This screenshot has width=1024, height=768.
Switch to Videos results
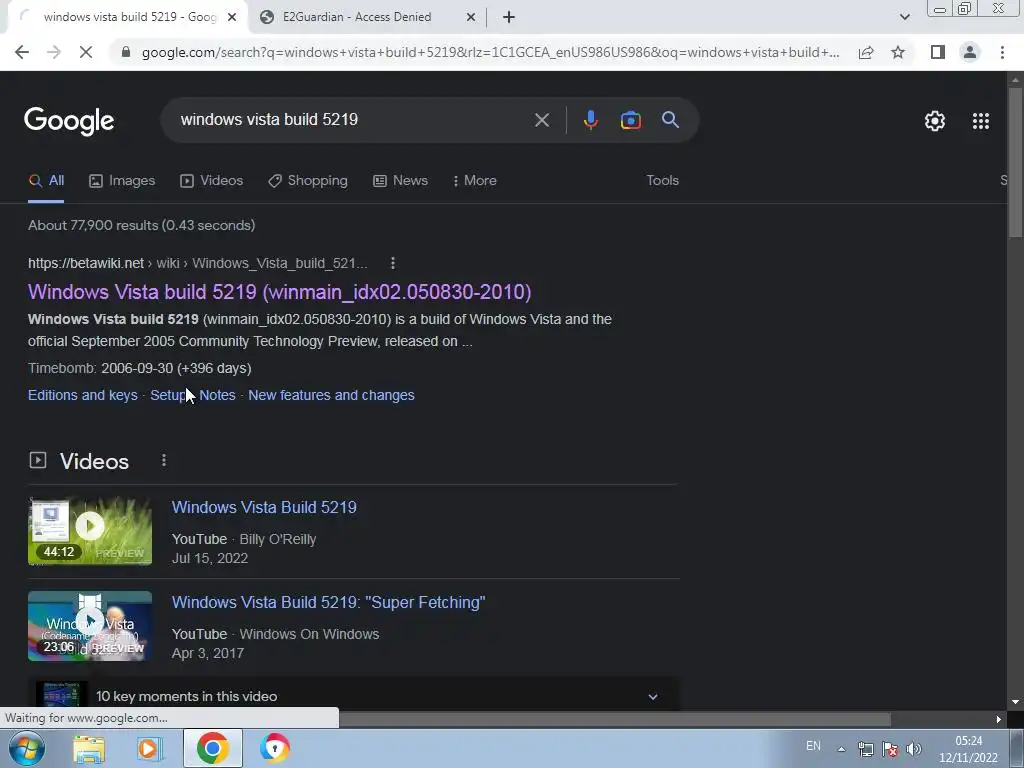click(212, 181)
